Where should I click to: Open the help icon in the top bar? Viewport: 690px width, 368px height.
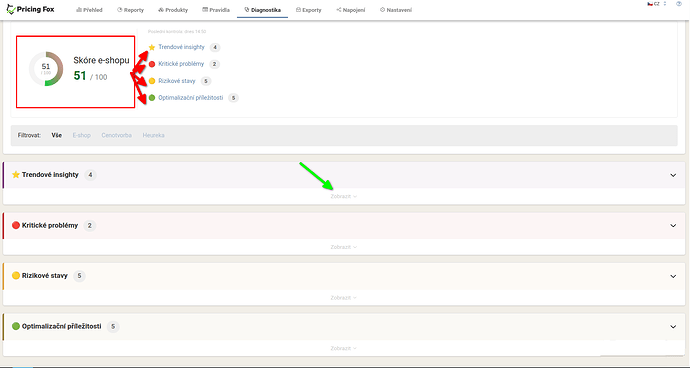(x=679, y=4)
